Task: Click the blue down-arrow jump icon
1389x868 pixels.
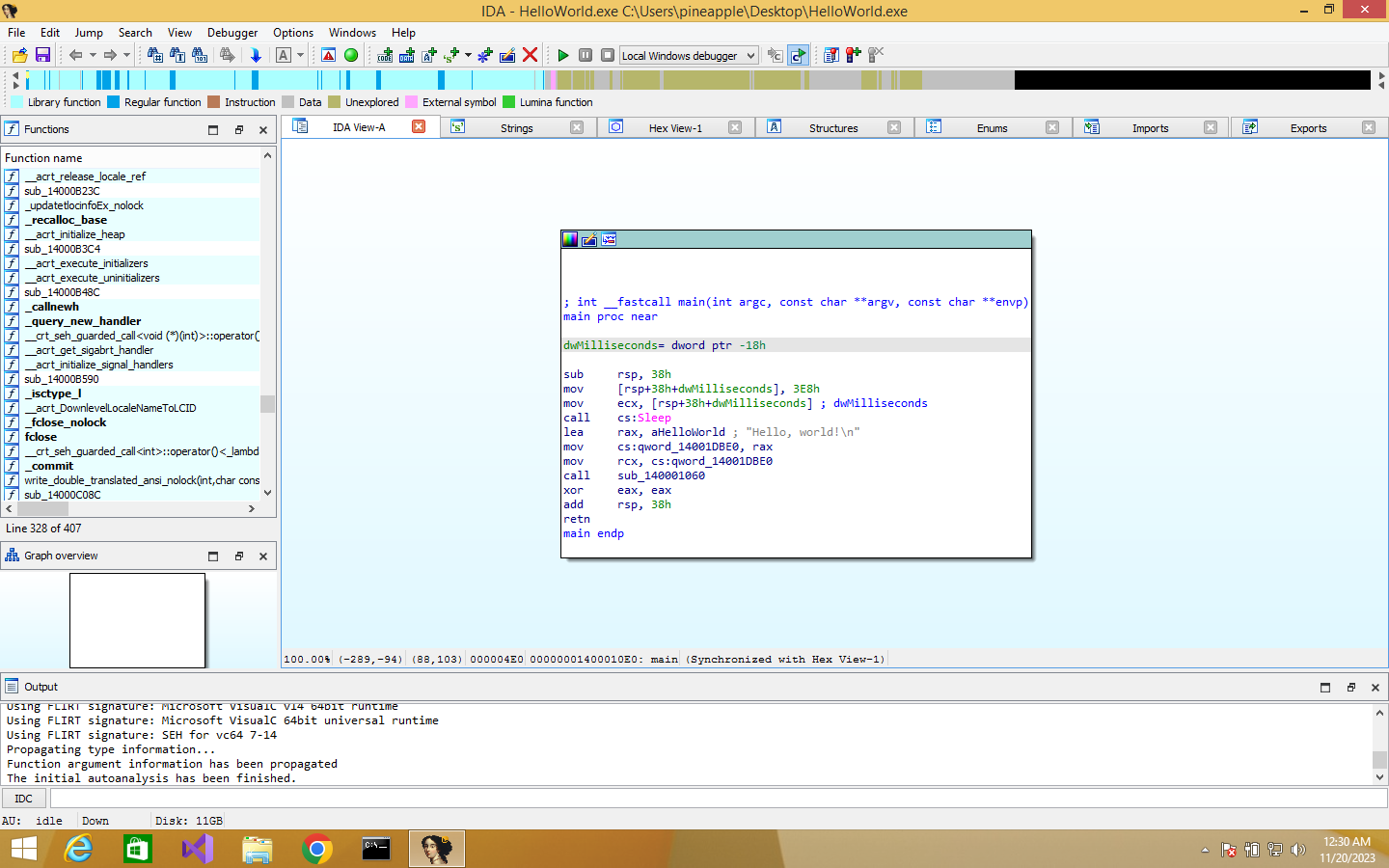Action: coord(256,55)
